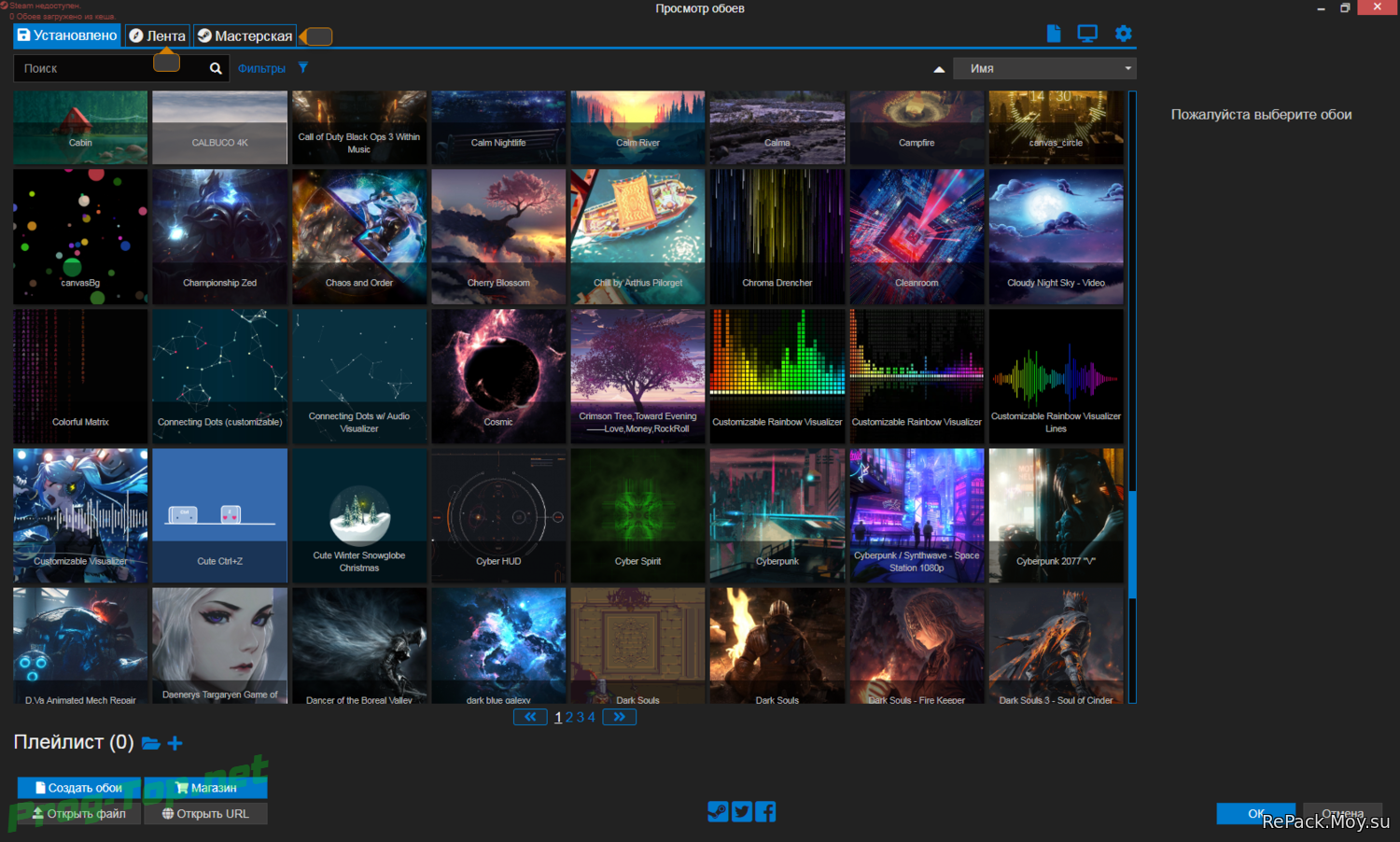This screenshot has height=842, width=1400.
Task: Click the Отмена button
Action: (1342, 813)
